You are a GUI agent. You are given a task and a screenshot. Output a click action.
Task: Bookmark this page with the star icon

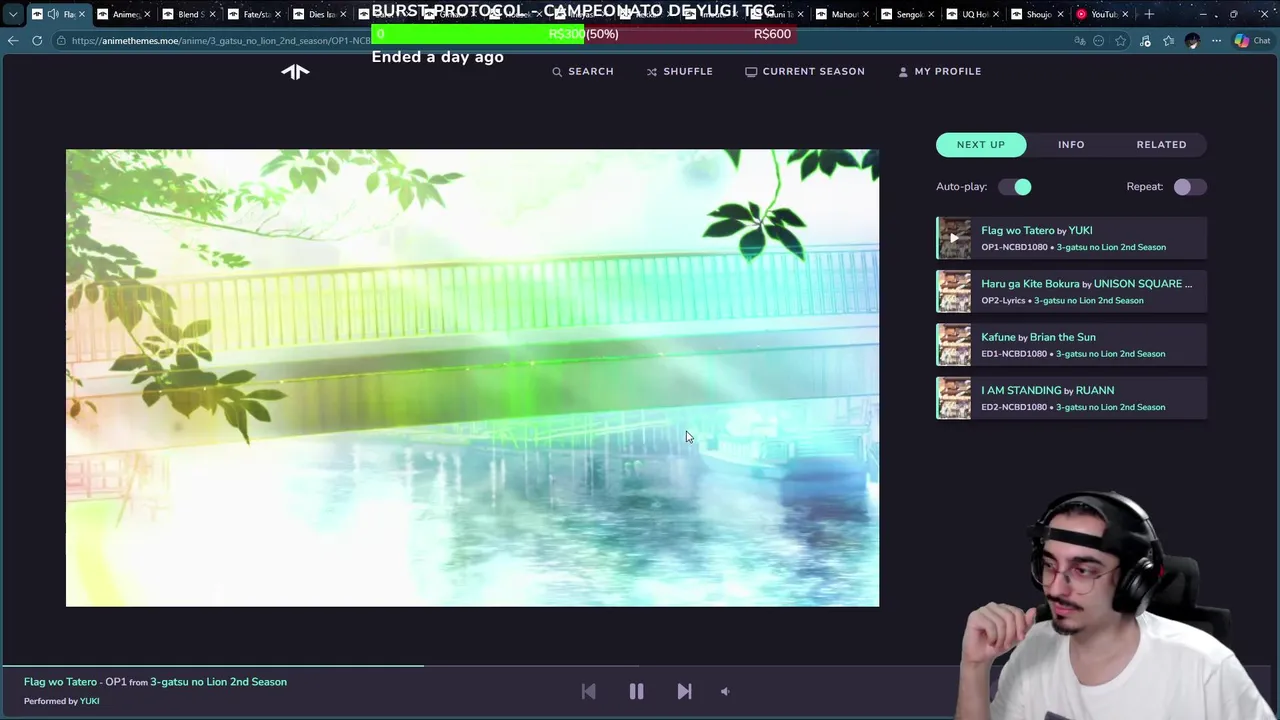click(1121, 41)
